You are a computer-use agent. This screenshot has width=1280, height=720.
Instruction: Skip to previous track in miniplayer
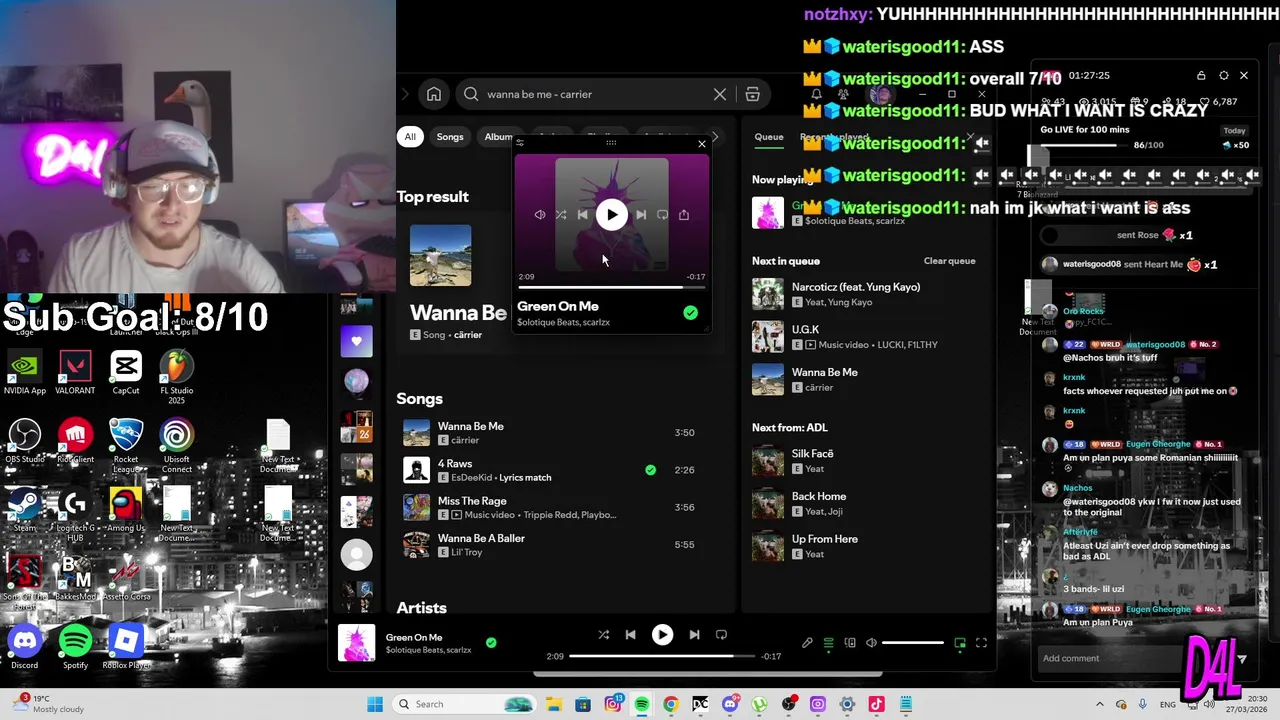(583, 215)
